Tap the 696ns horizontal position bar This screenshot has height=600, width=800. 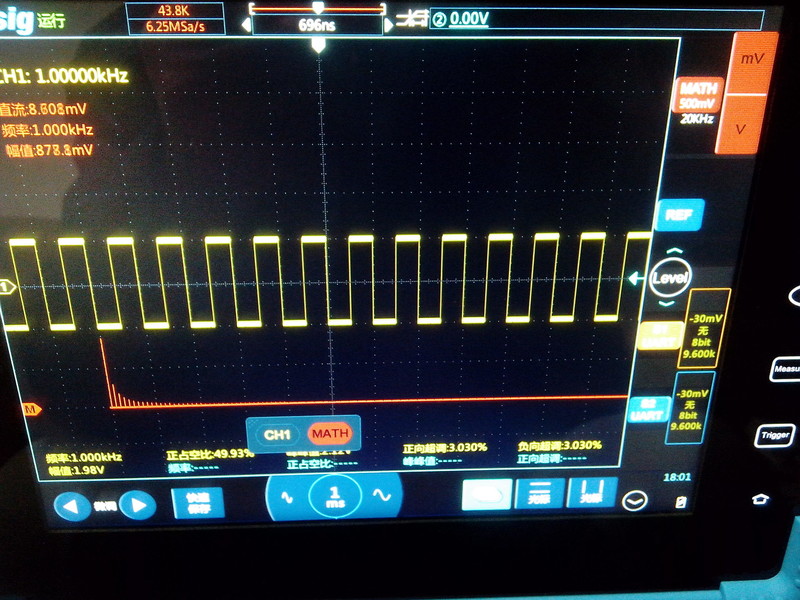317,25
